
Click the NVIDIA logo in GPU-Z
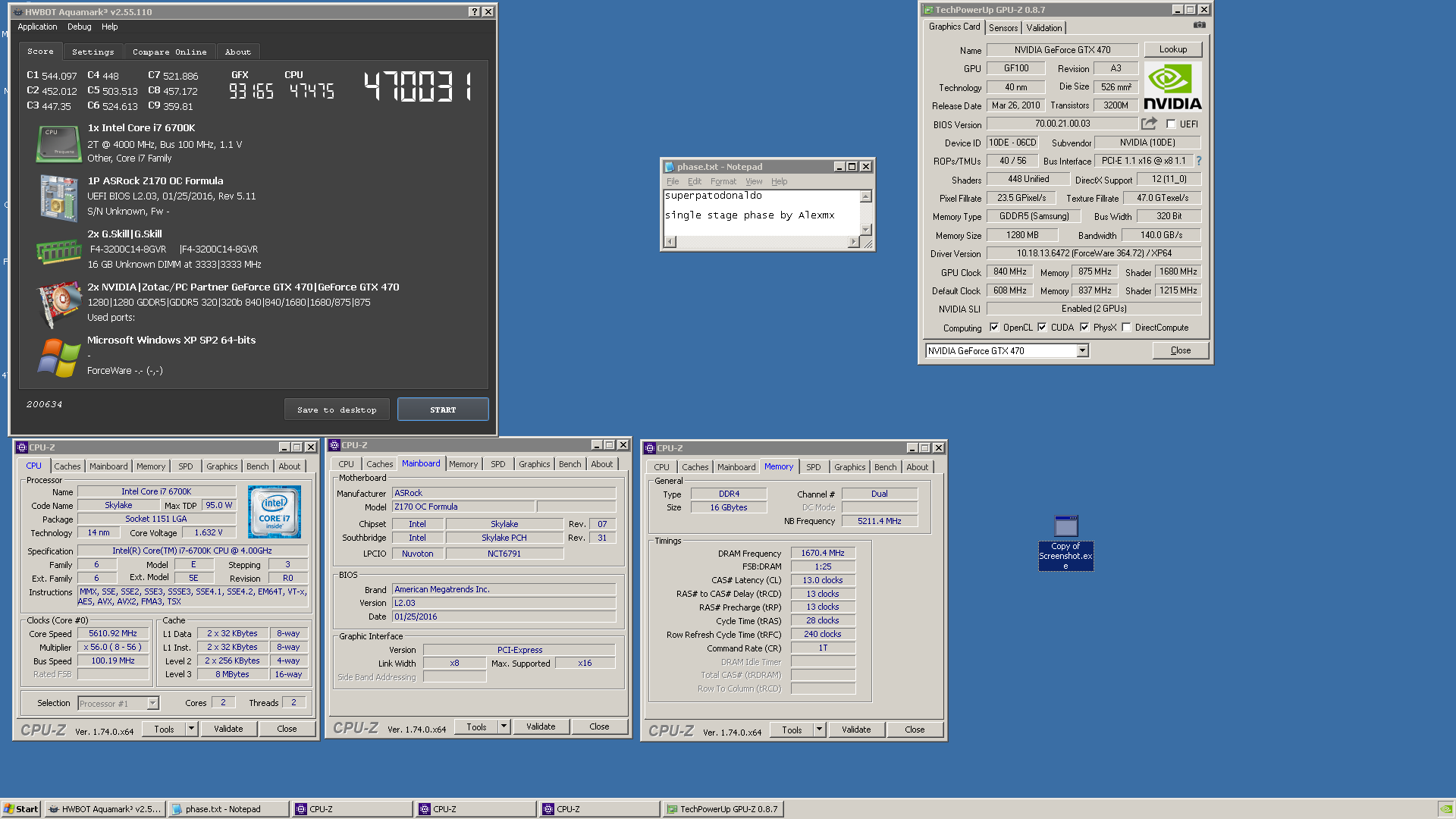[x=1172, y=87]
